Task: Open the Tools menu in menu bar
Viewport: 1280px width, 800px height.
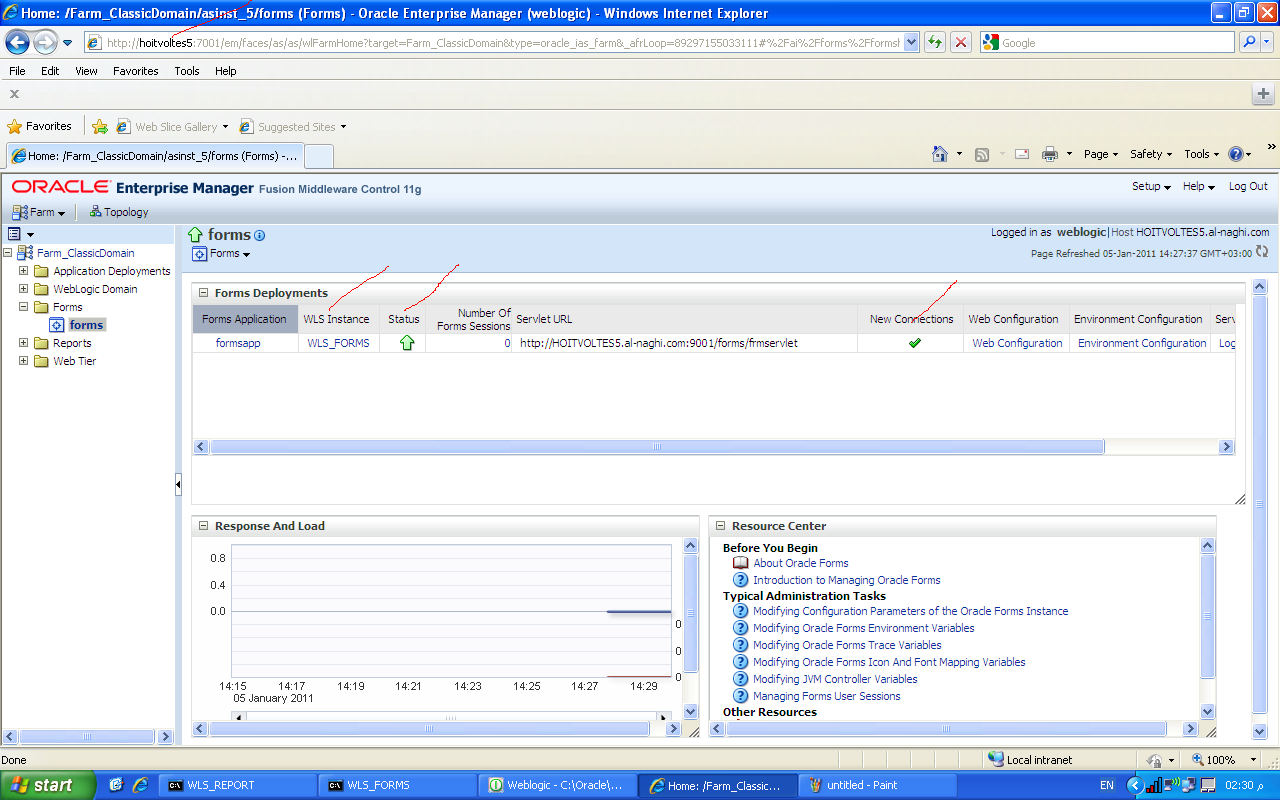Action: tap(186, 71)
